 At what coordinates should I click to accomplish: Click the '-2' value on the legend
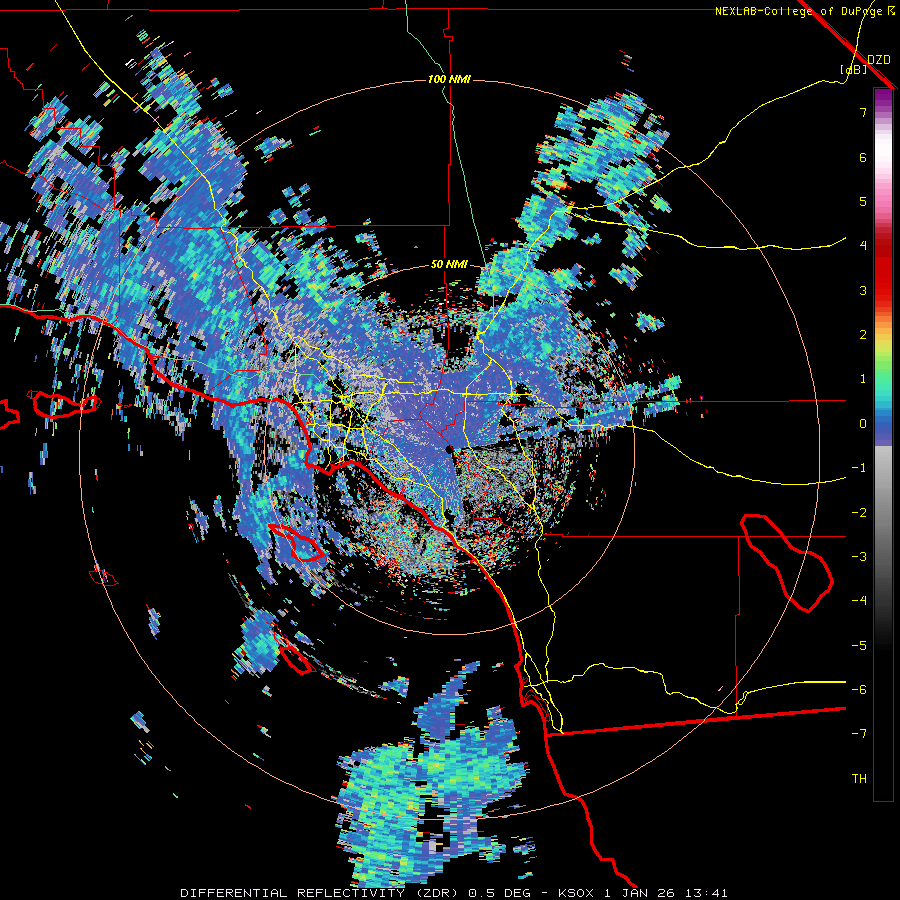(x=859, y=512)
